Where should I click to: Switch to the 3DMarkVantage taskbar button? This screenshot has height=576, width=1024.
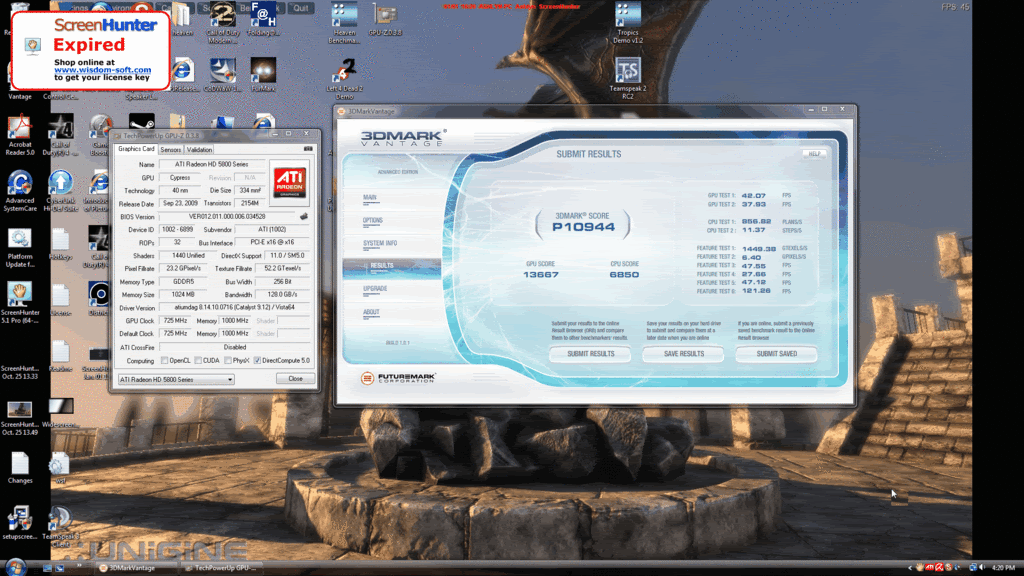point(134,568)
